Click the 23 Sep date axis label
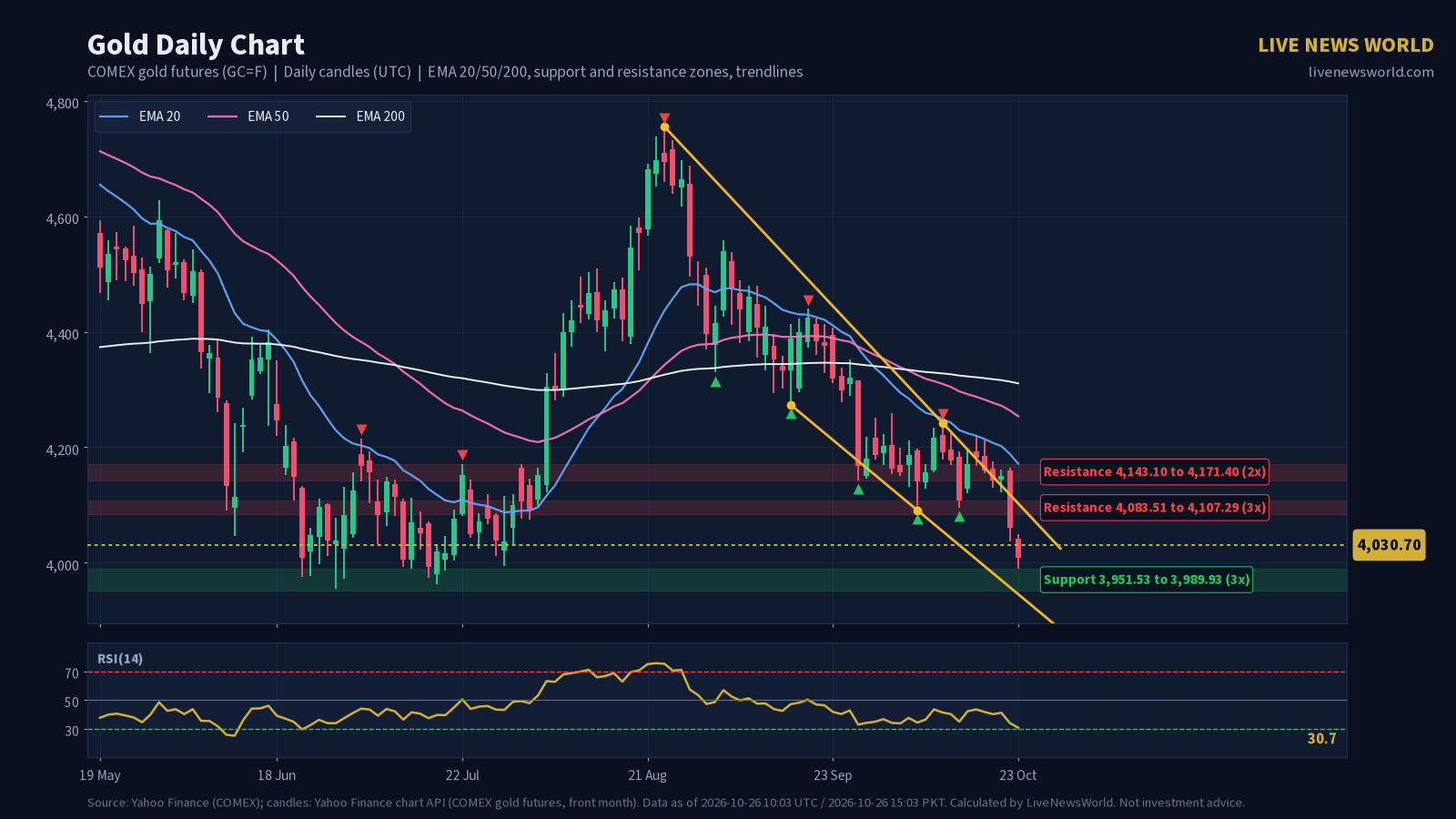Image resolution: width=1456 pixels, height=819 pixels. pos(833,775)
